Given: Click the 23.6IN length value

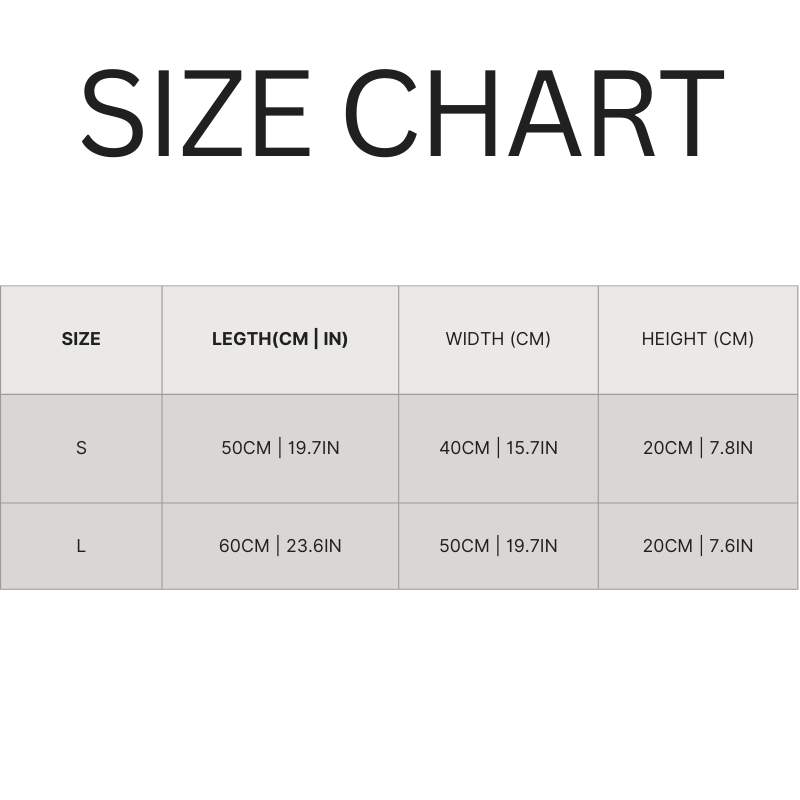Looking at the screenshot, I should (x=314, y=546).
